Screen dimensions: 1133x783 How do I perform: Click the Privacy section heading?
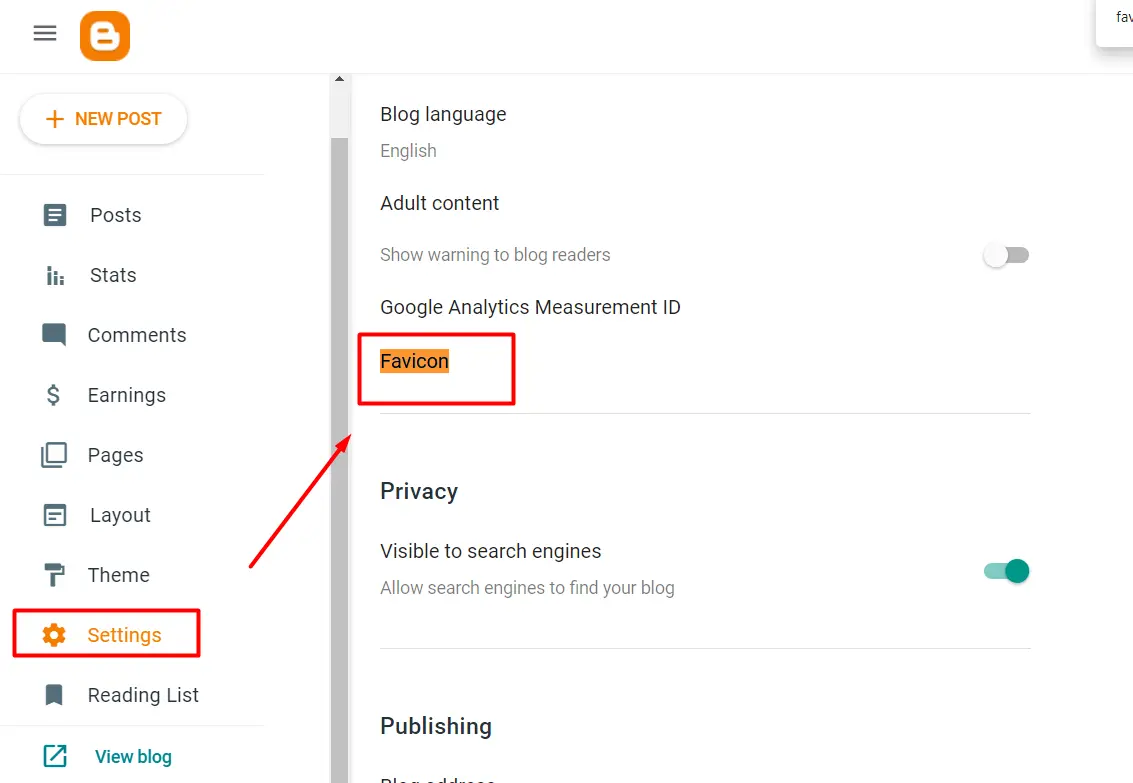tap(419, 491)
